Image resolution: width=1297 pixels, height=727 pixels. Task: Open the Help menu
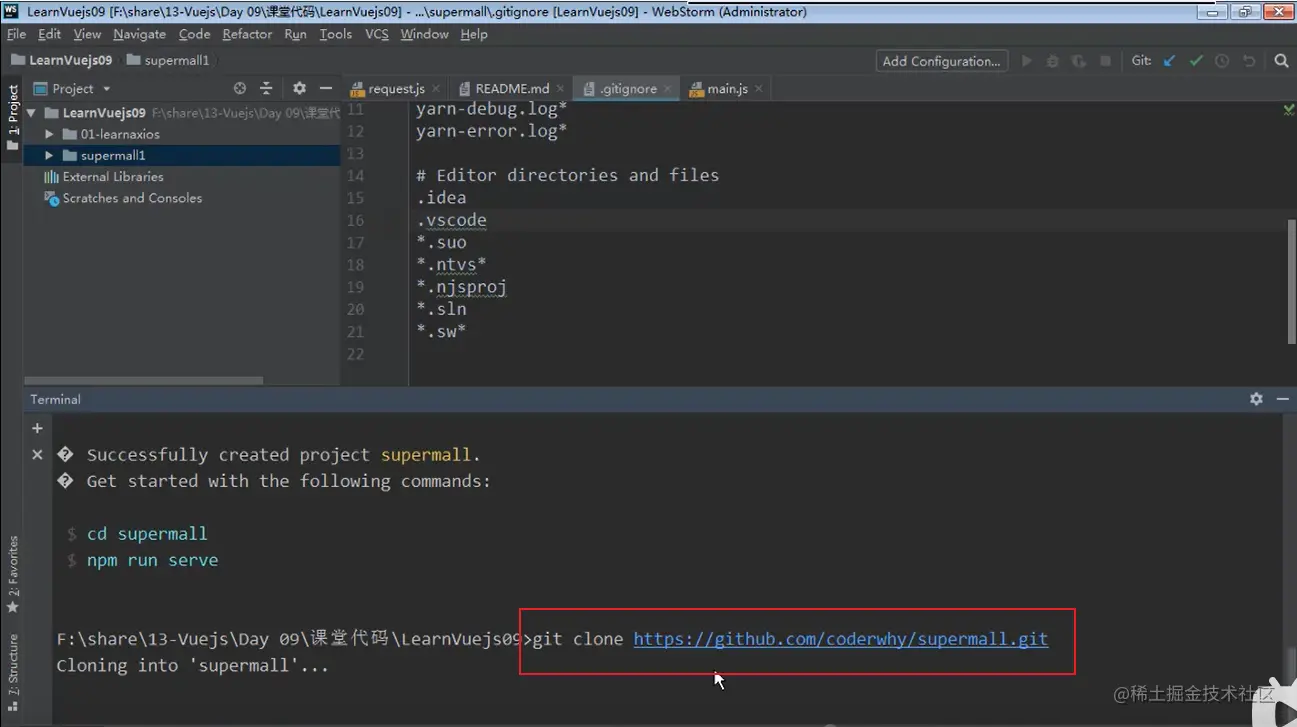[x=474, y=34]
